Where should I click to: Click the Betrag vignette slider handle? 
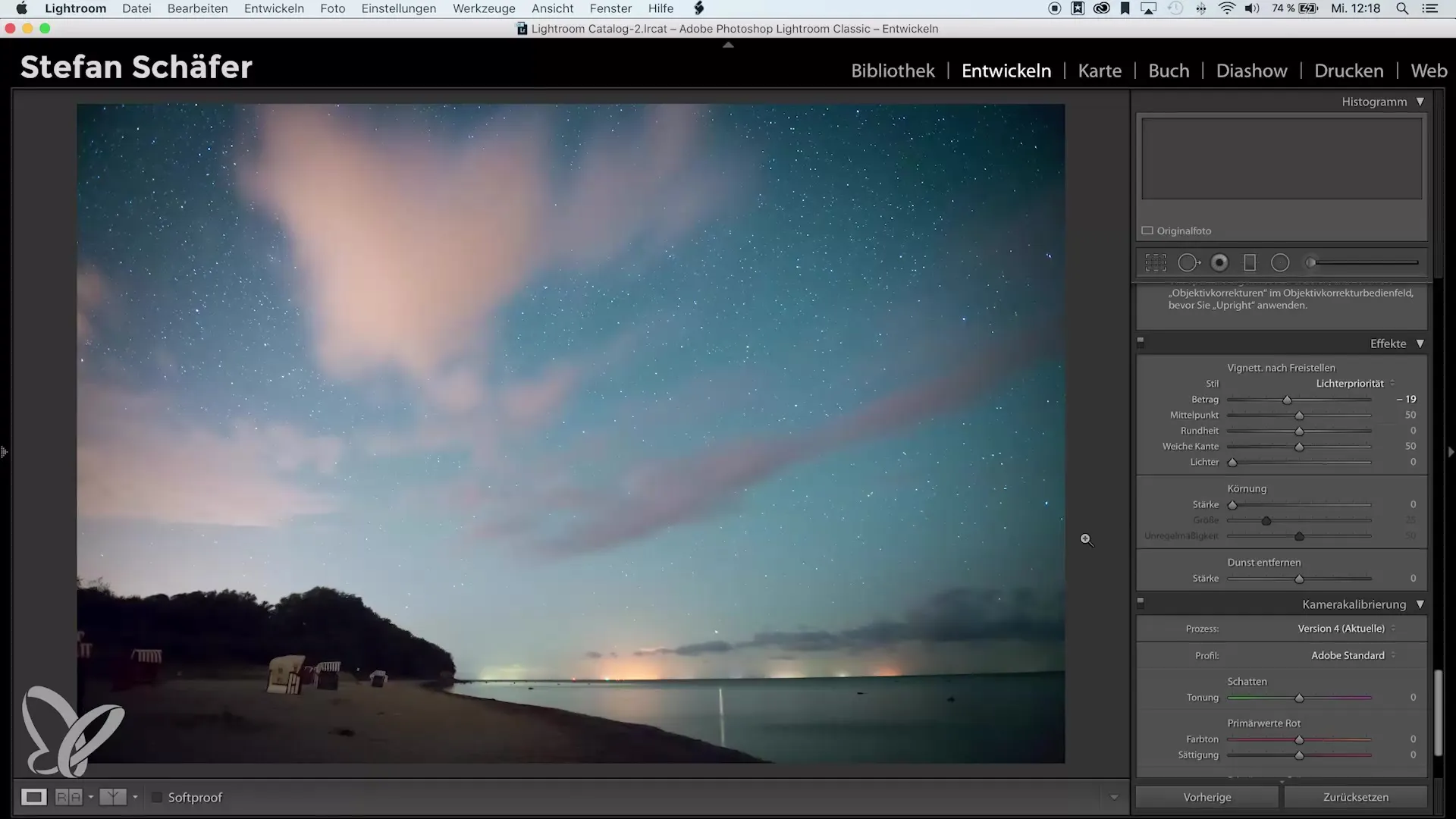[x=1287, y=400]
